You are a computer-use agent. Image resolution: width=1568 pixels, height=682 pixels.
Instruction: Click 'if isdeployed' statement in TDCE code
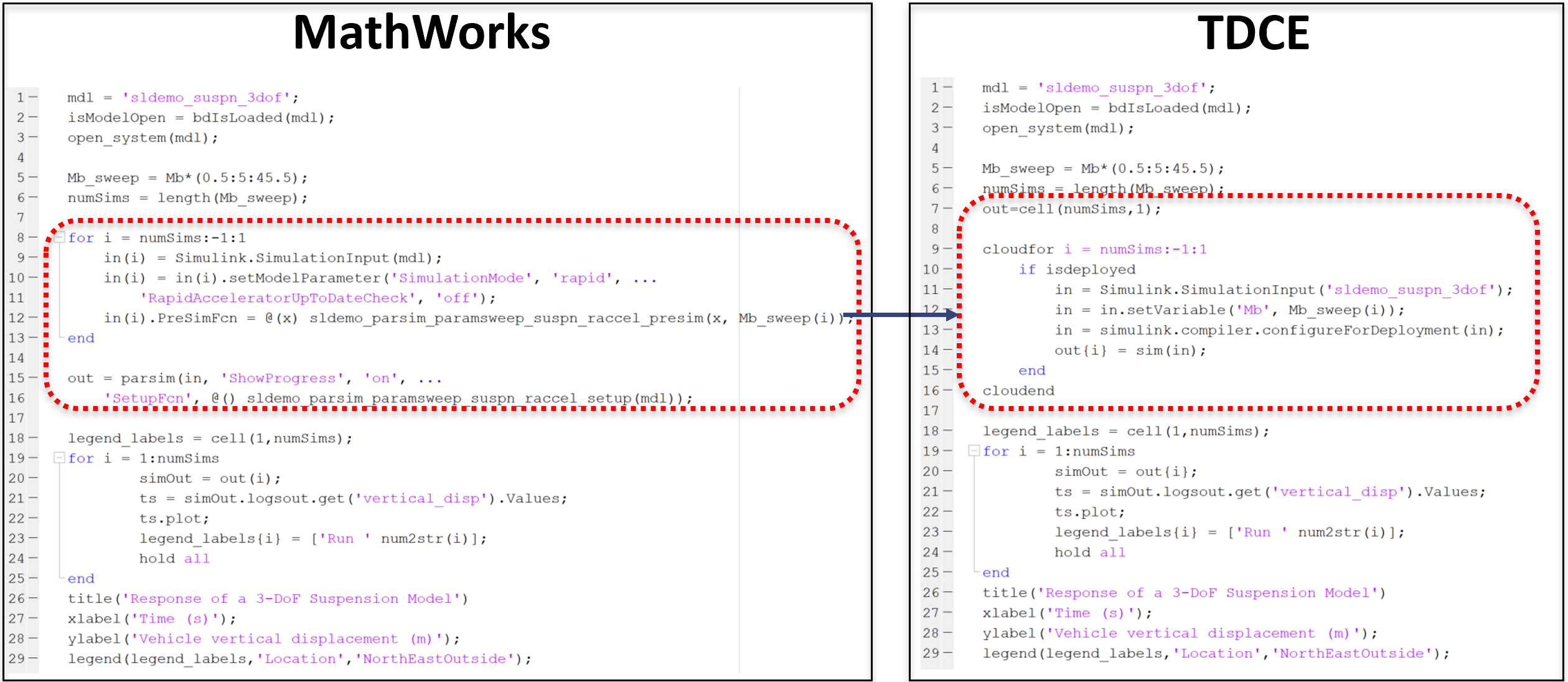[1077, 269]
